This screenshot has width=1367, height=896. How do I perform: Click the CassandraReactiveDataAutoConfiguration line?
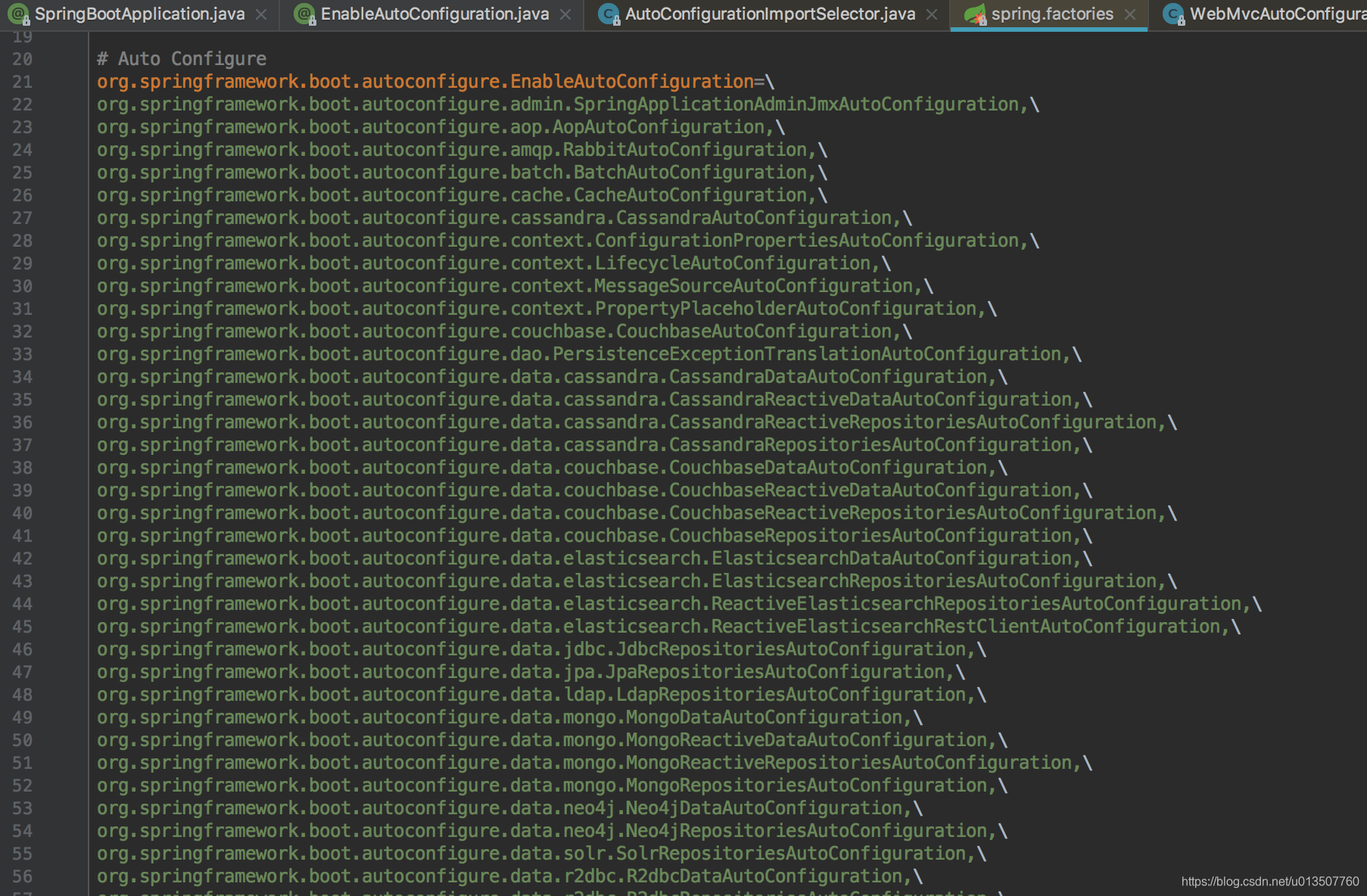pos(594,400)
